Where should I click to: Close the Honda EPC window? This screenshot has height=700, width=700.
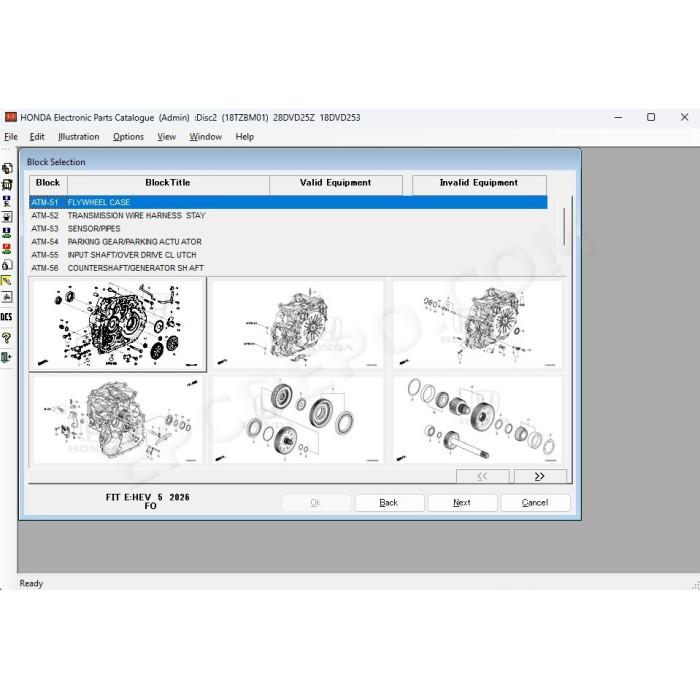click(x=684, y=117)
